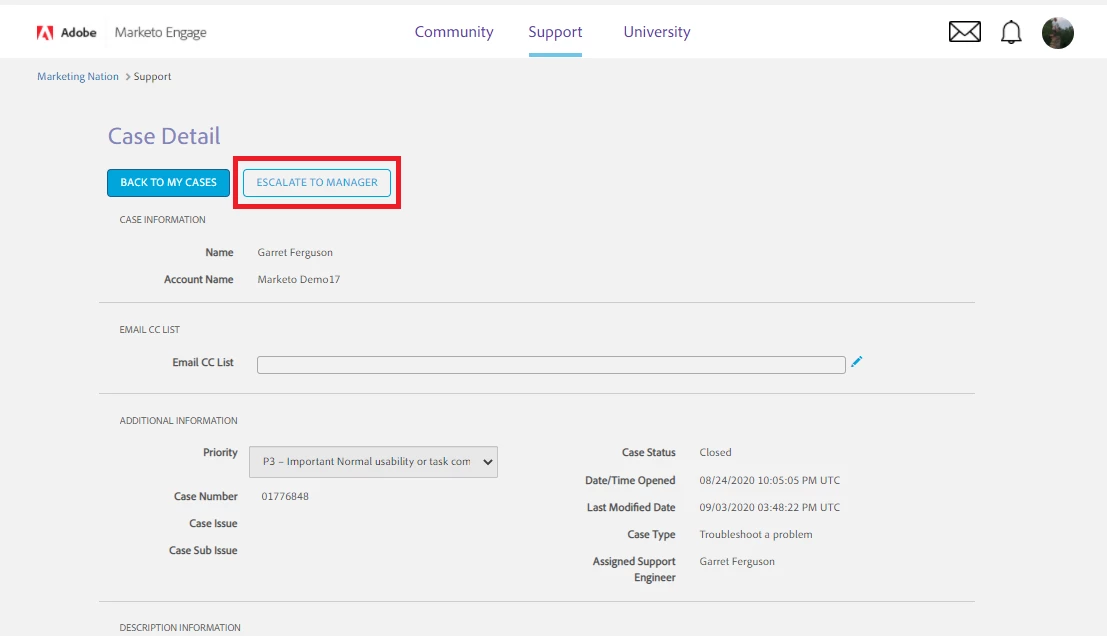Select assigned engineer Garret Ferguson value

pyautogui.click(x=737, y=561)
